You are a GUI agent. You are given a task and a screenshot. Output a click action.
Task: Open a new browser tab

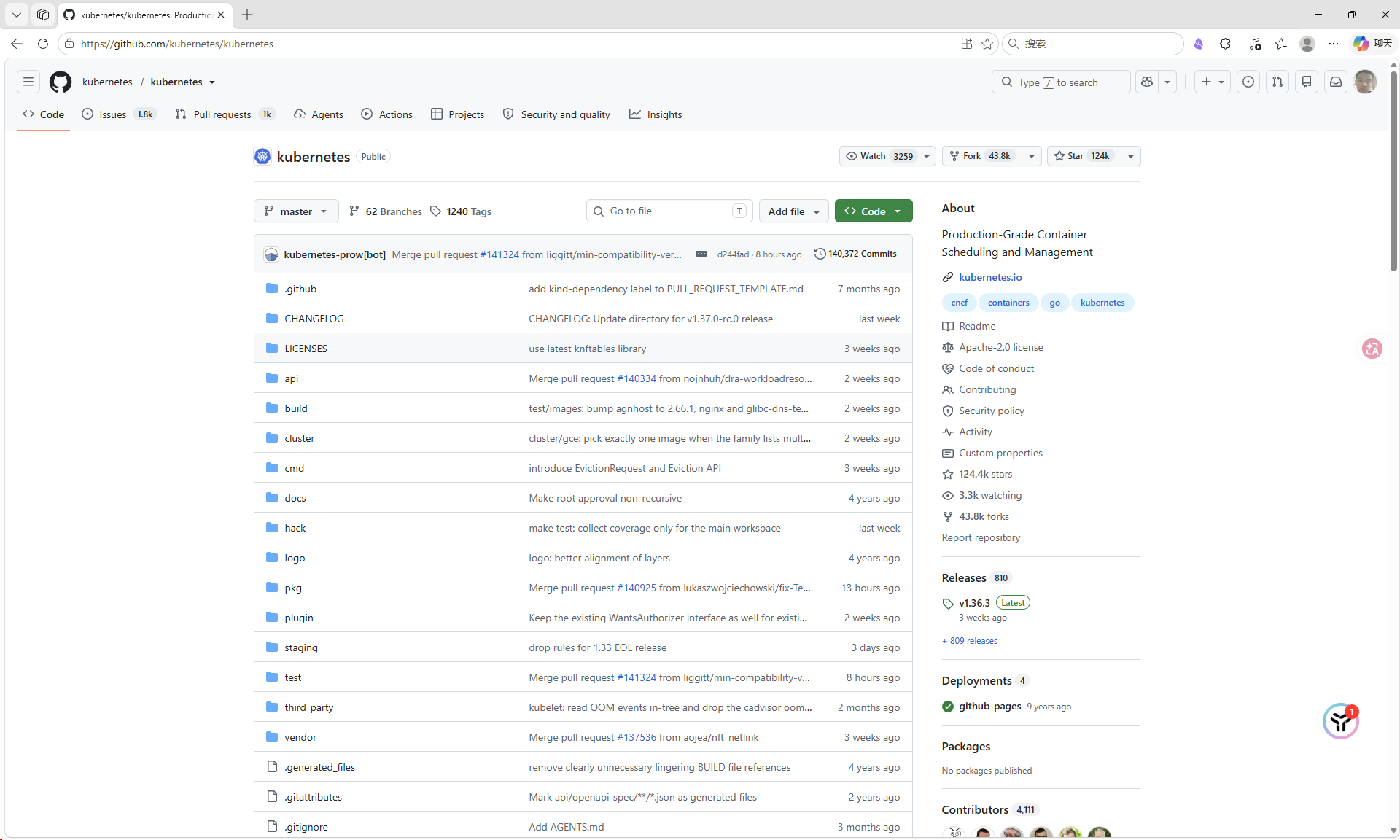pyautogui.click(x=247, y=15)
